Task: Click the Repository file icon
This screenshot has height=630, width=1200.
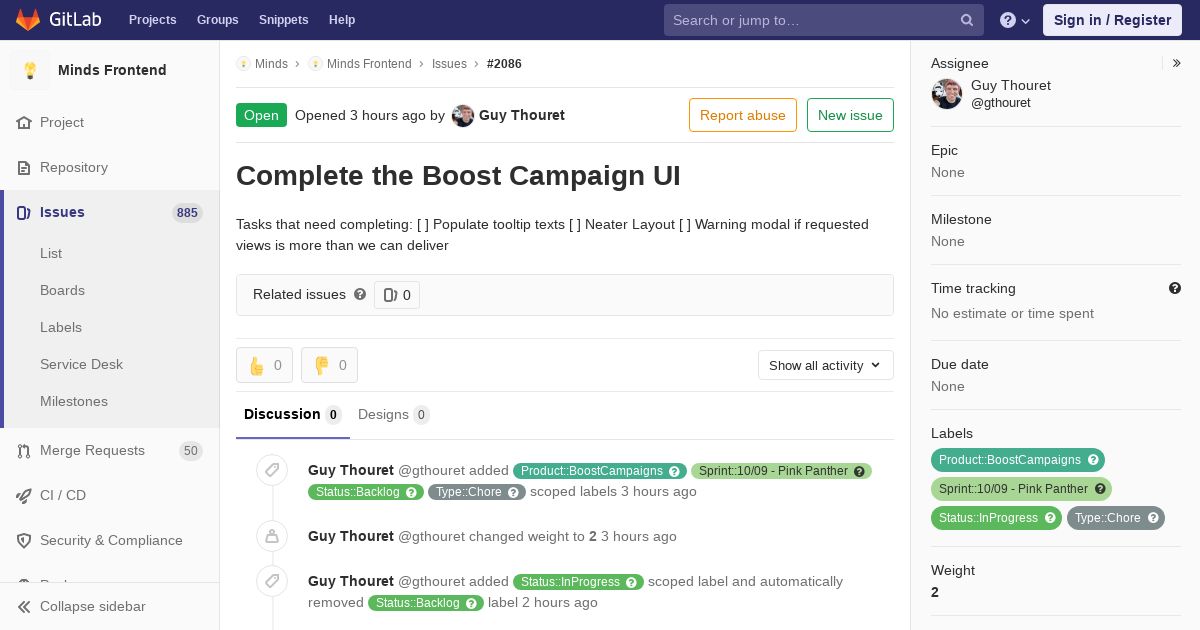Action: [x=24, y=167]
